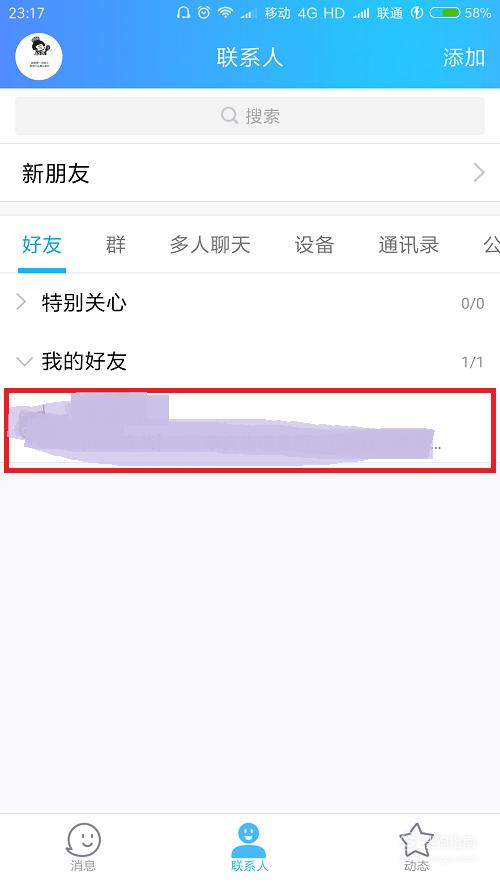The height and width of the screenshot is (888, 500).
Task: Open 新朋友 via the right chevron
Action: [479, 173]
